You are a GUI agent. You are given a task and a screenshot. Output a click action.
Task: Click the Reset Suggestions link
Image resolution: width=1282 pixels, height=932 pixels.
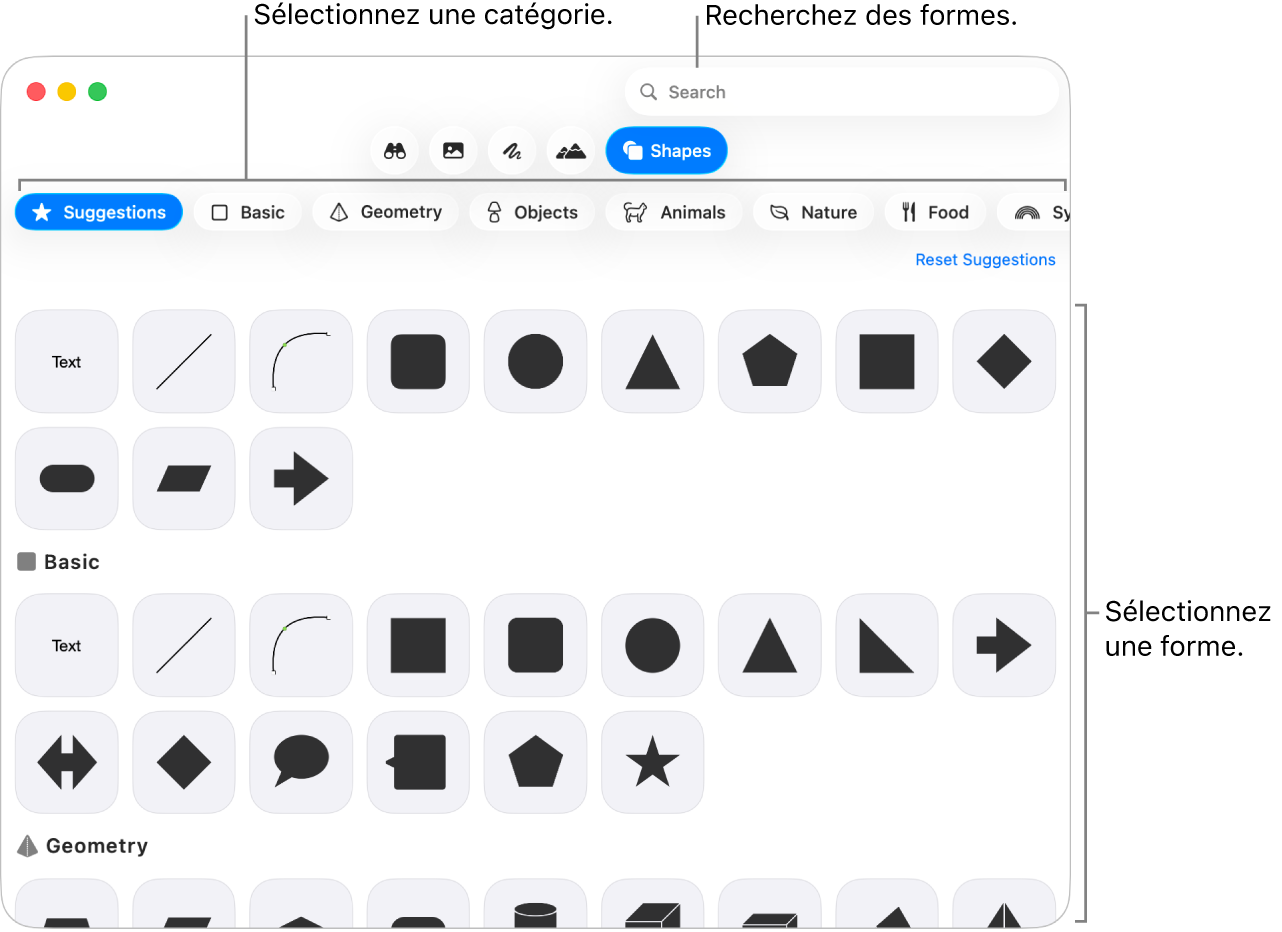pyautogui.click(x=985, y=259)
